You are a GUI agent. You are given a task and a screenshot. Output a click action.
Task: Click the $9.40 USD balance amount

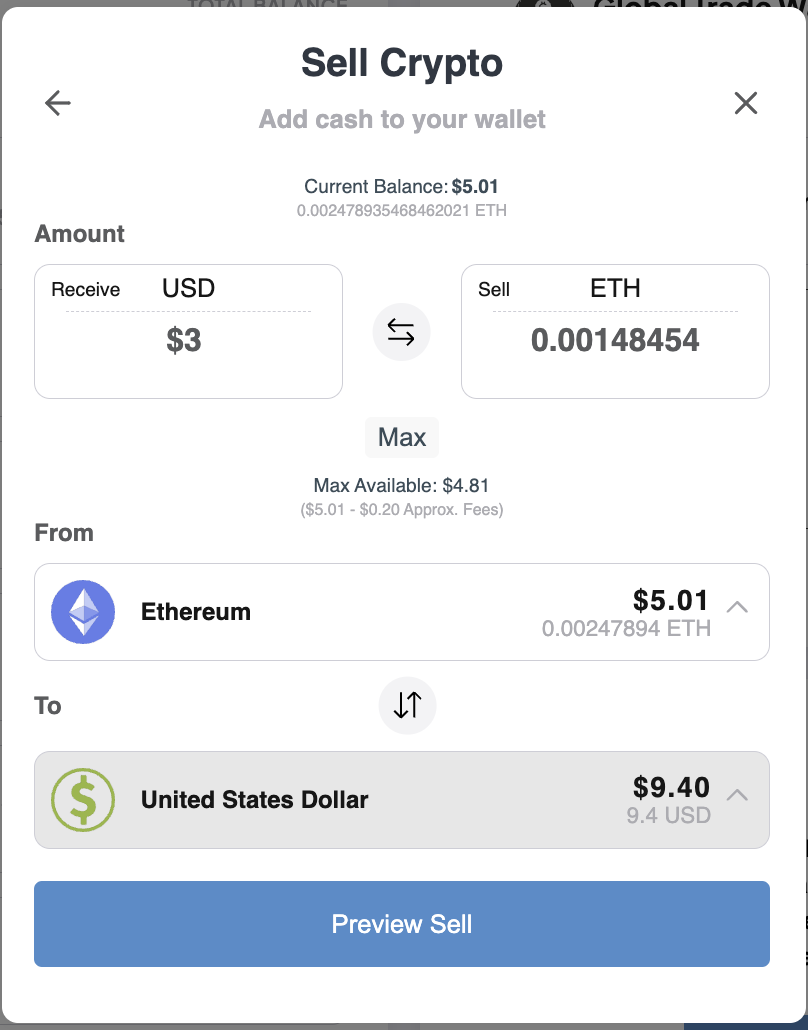671,787
